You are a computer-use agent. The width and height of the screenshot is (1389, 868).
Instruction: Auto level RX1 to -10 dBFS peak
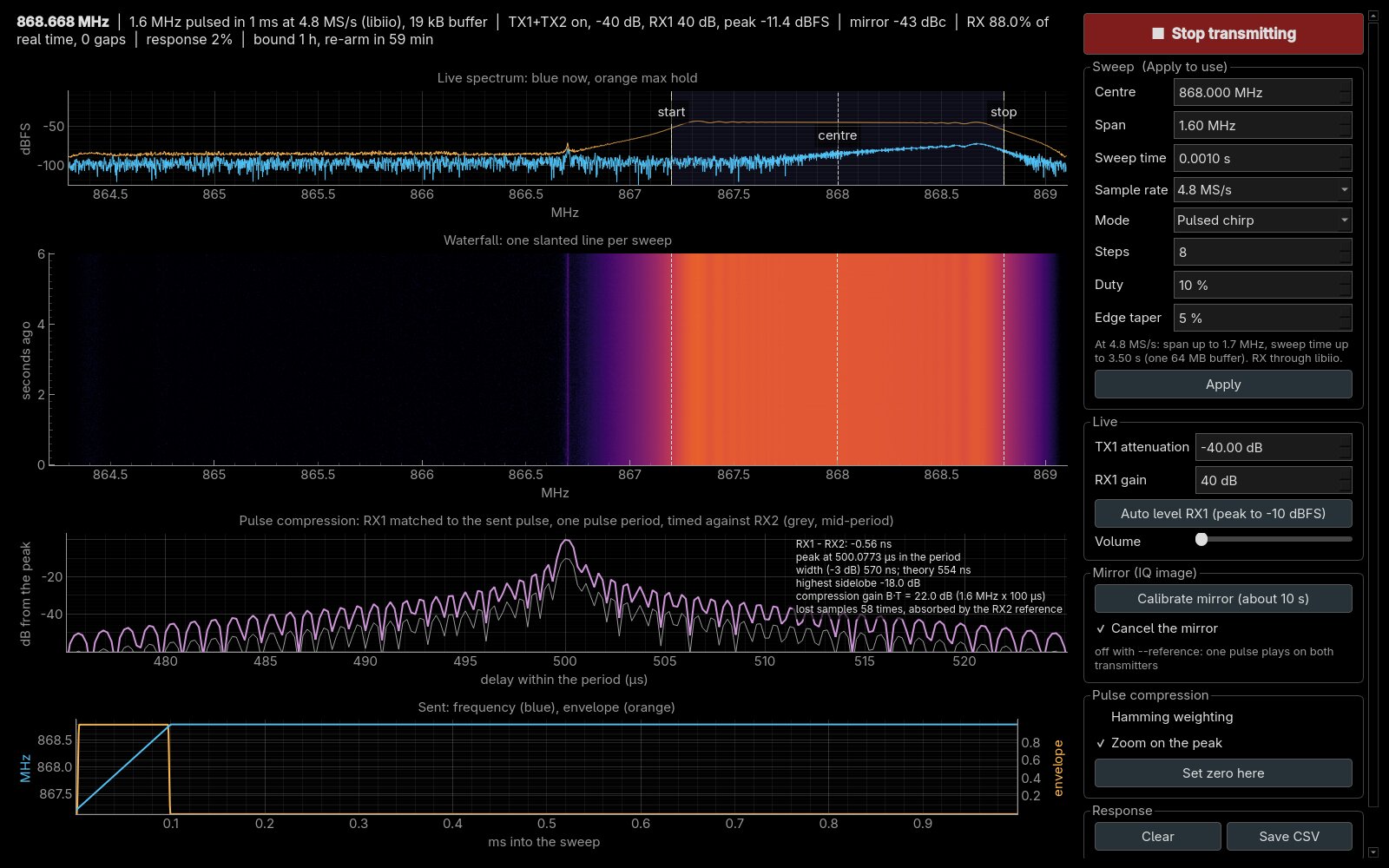click(1223, 514)
